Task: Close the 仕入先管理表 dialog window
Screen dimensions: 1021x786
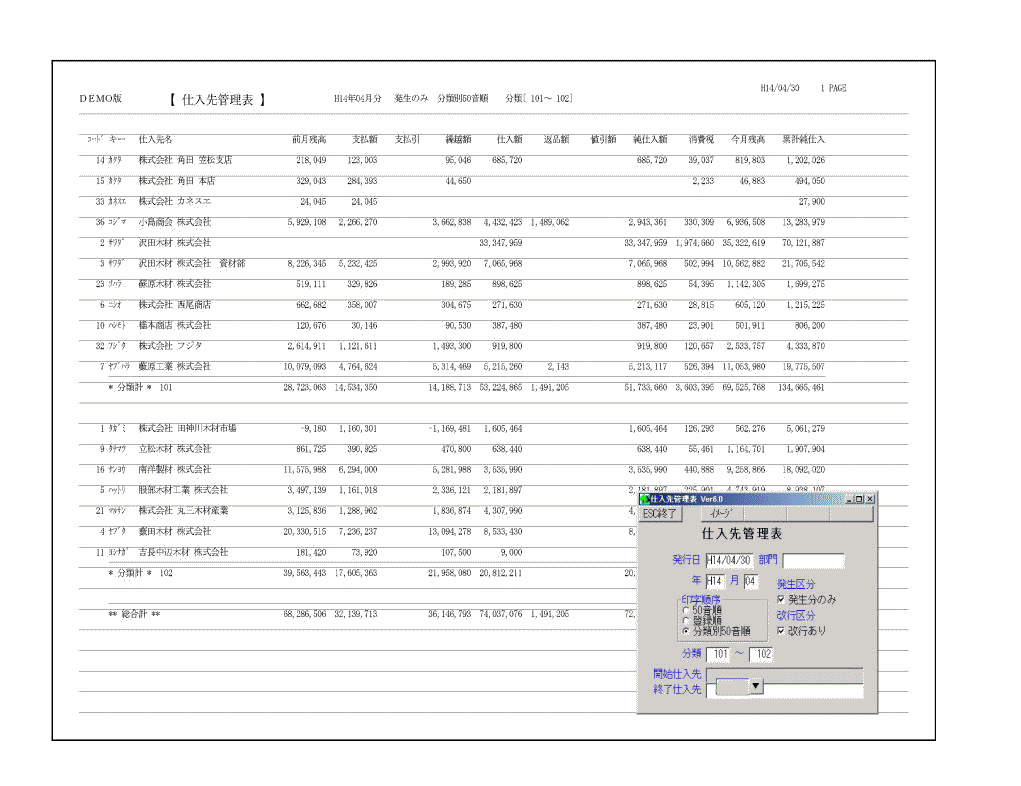Action: click(870, 499)
